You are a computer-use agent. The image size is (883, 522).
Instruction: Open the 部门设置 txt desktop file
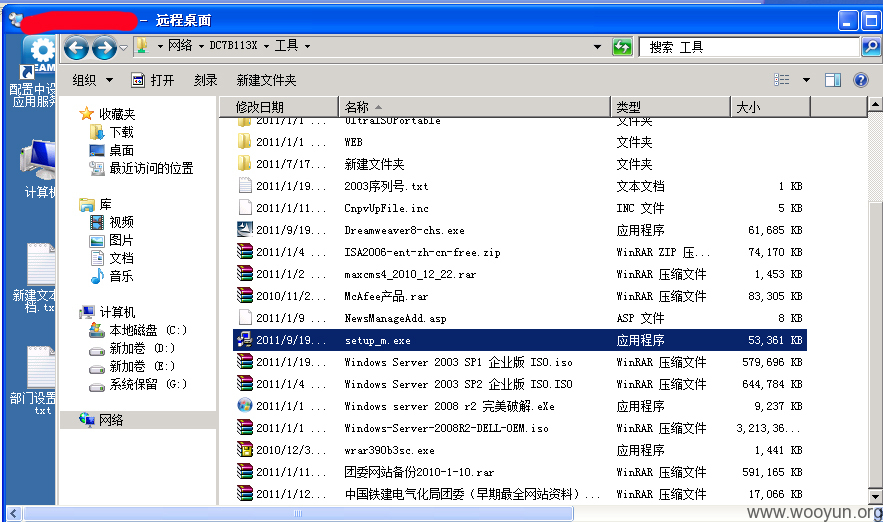(x=35, y=381)
